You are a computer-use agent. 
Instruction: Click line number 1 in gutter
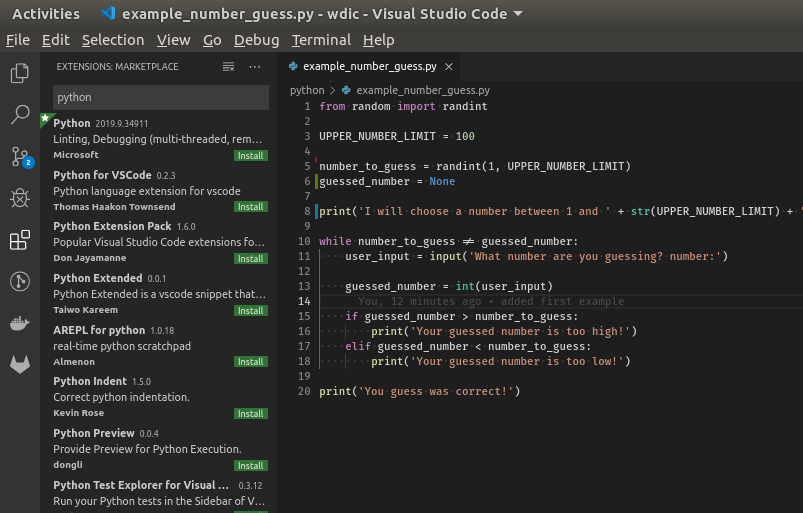click(x=307, y=106)
